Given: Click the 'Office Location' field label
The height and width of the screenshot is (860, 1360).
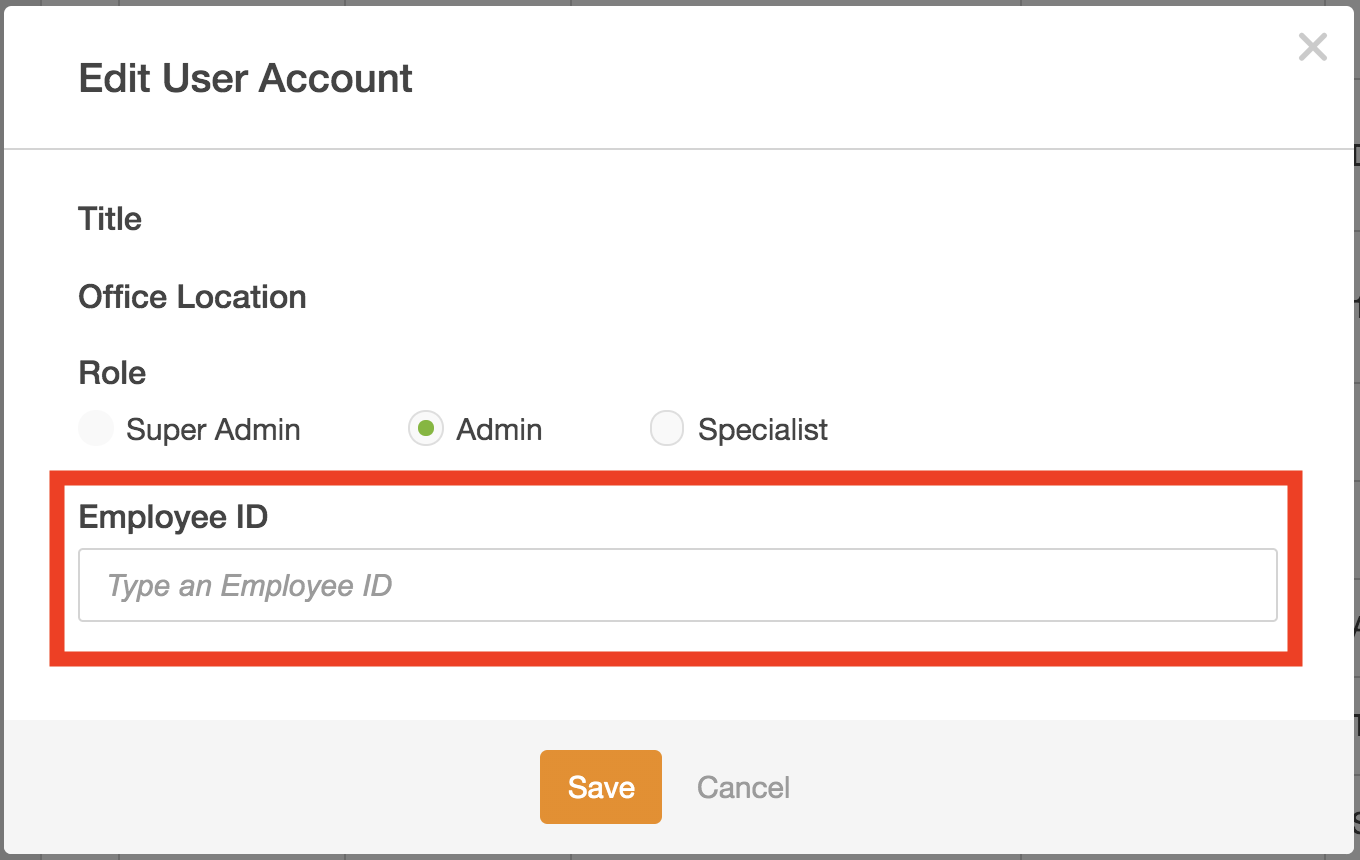Looking at the screenshot, I should click(x=192, y=297).
